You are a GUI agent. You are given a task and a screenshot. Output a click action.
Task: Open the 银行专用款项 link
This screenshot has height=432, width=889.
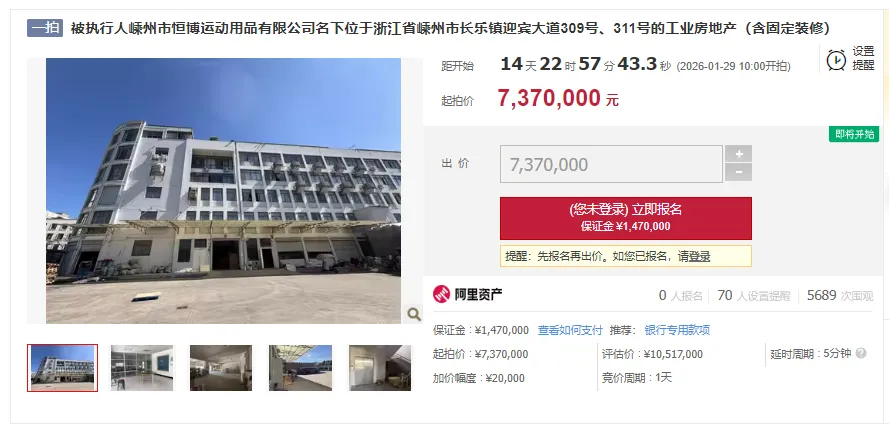[x=677, y=330]
